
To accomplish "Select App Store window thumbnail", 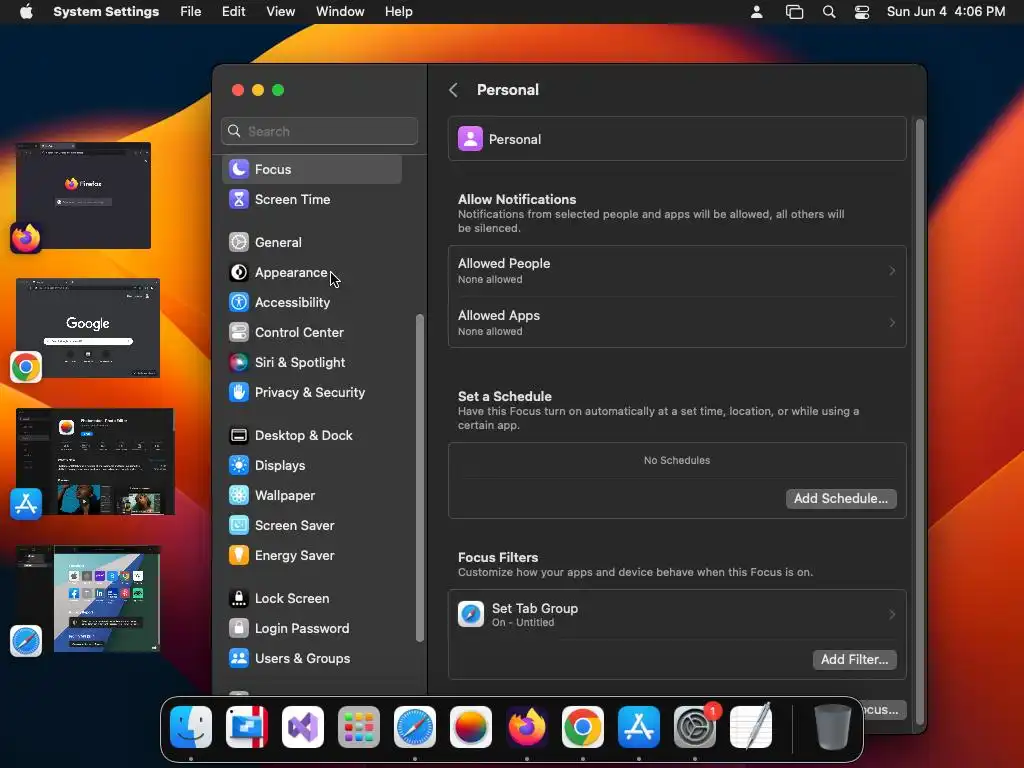I will coord(95,462).
